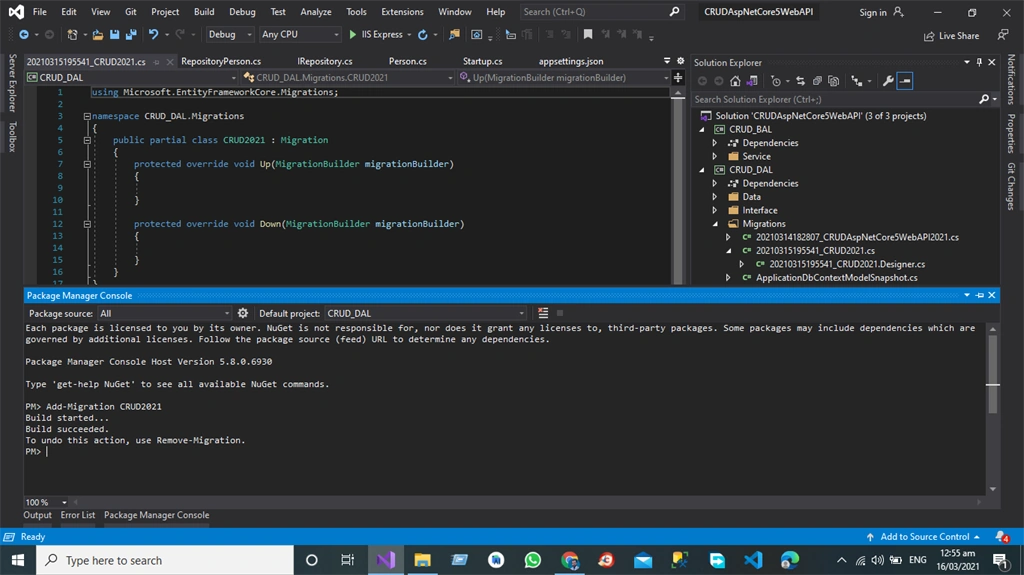The image size is (1024, 575).
Task: Click Add to Source Control in status bar
Action: pyautogui.click(x=923, y=536)
